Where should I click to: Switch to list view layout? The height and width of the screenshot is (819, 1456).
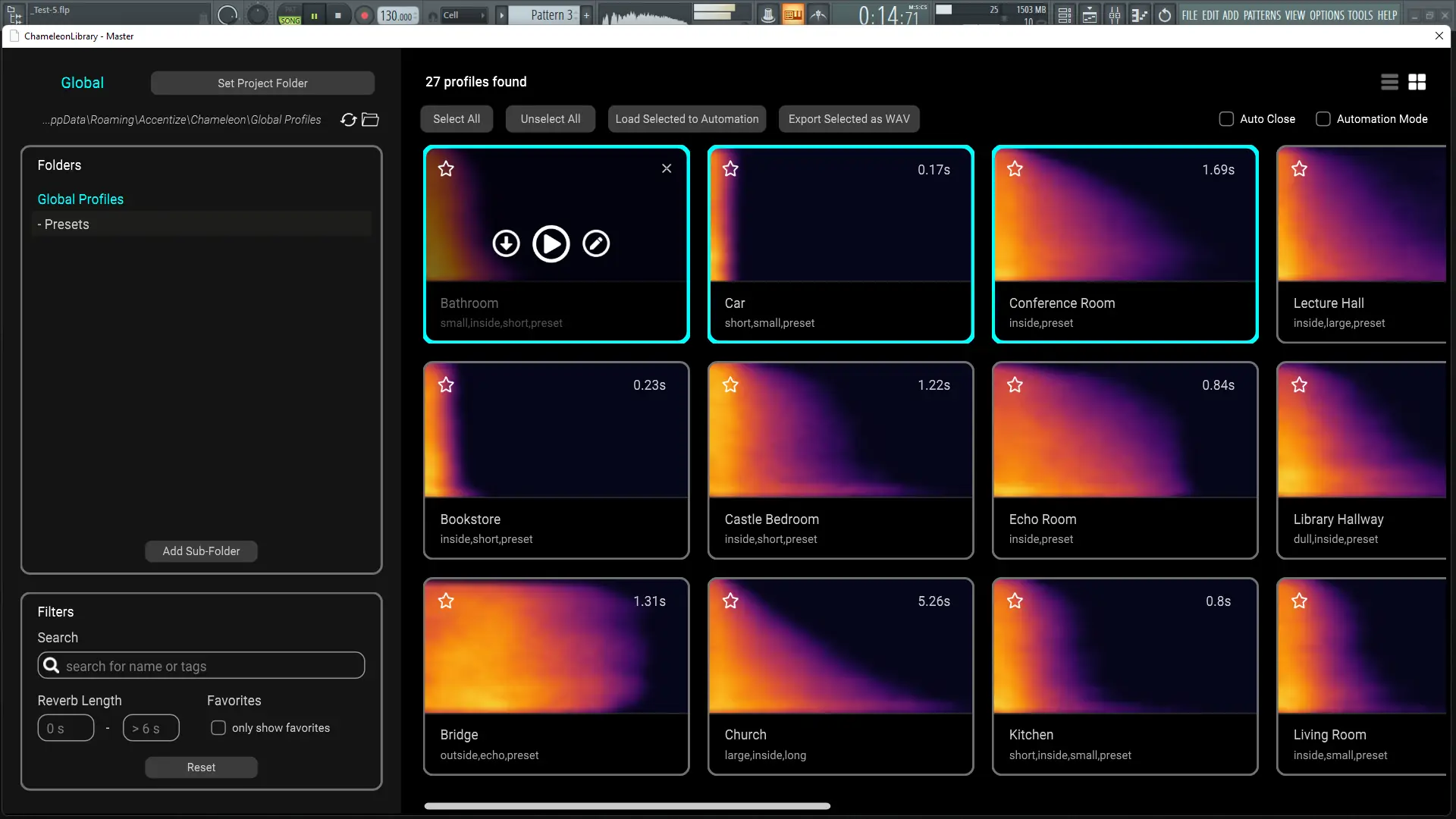click(1389, 82)
